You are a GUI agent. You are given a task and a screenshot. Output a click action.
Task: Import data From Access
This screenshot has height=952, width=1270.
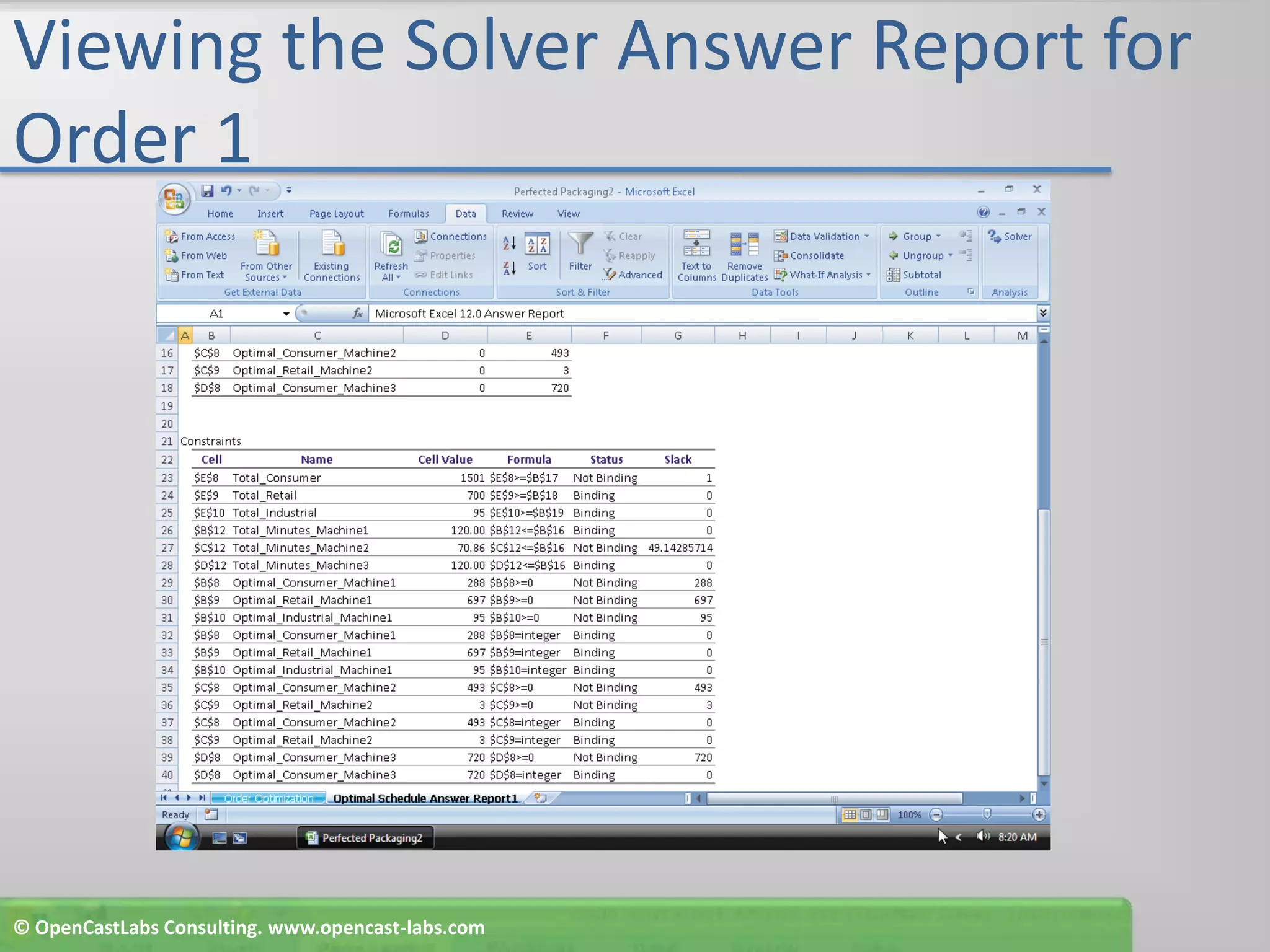point(200,236)
